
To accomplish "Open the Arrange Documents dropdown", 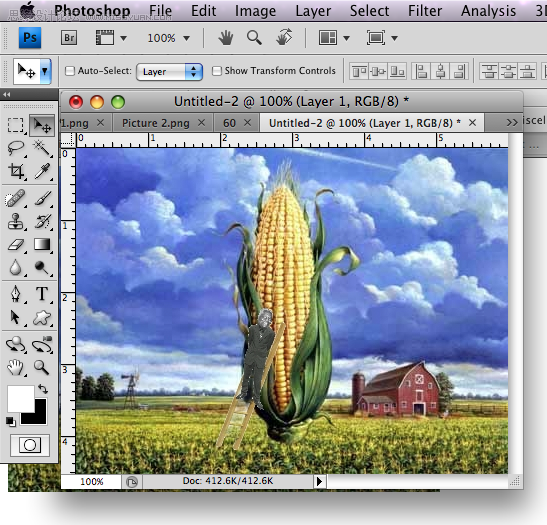I will 346,38.
